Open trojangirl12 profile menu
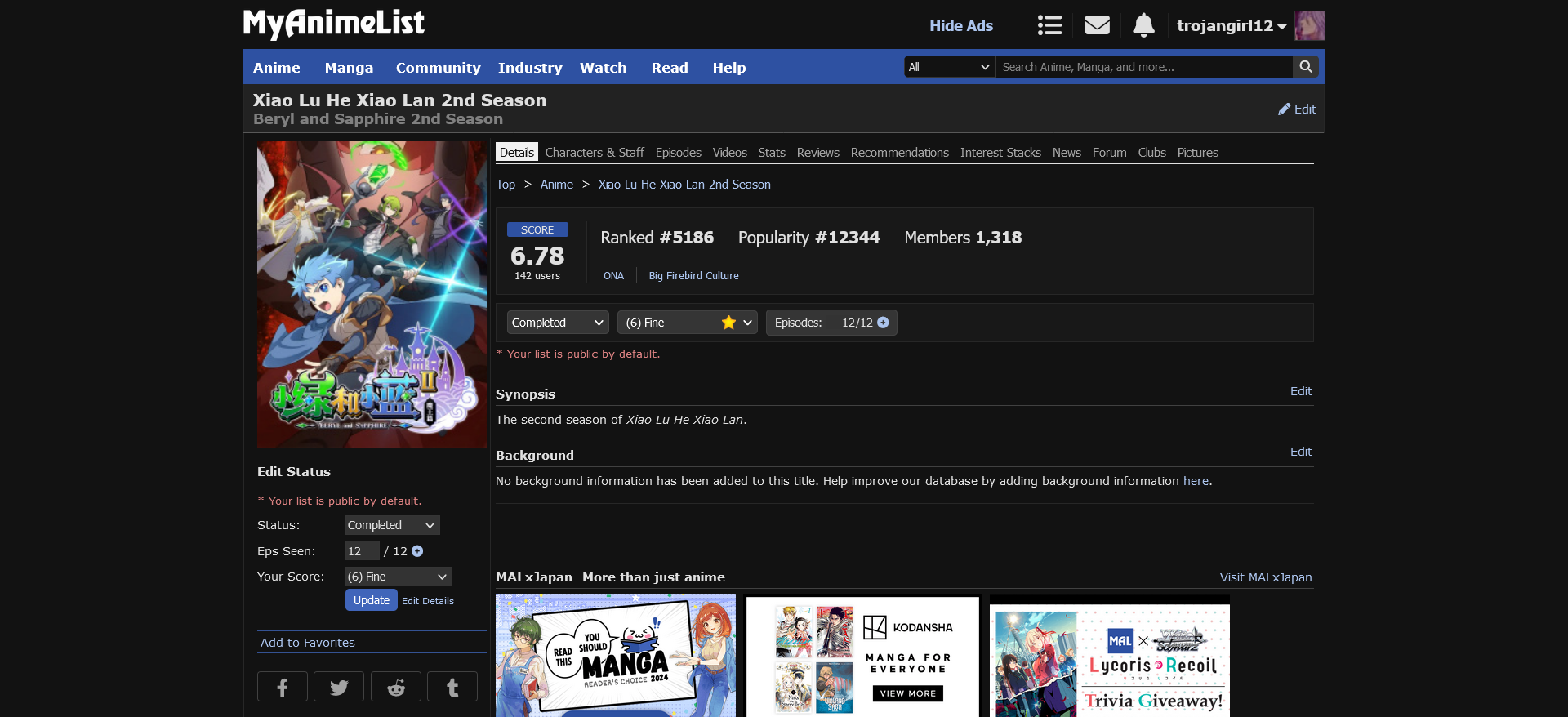1568x717 pixels. click(1231, 26)
